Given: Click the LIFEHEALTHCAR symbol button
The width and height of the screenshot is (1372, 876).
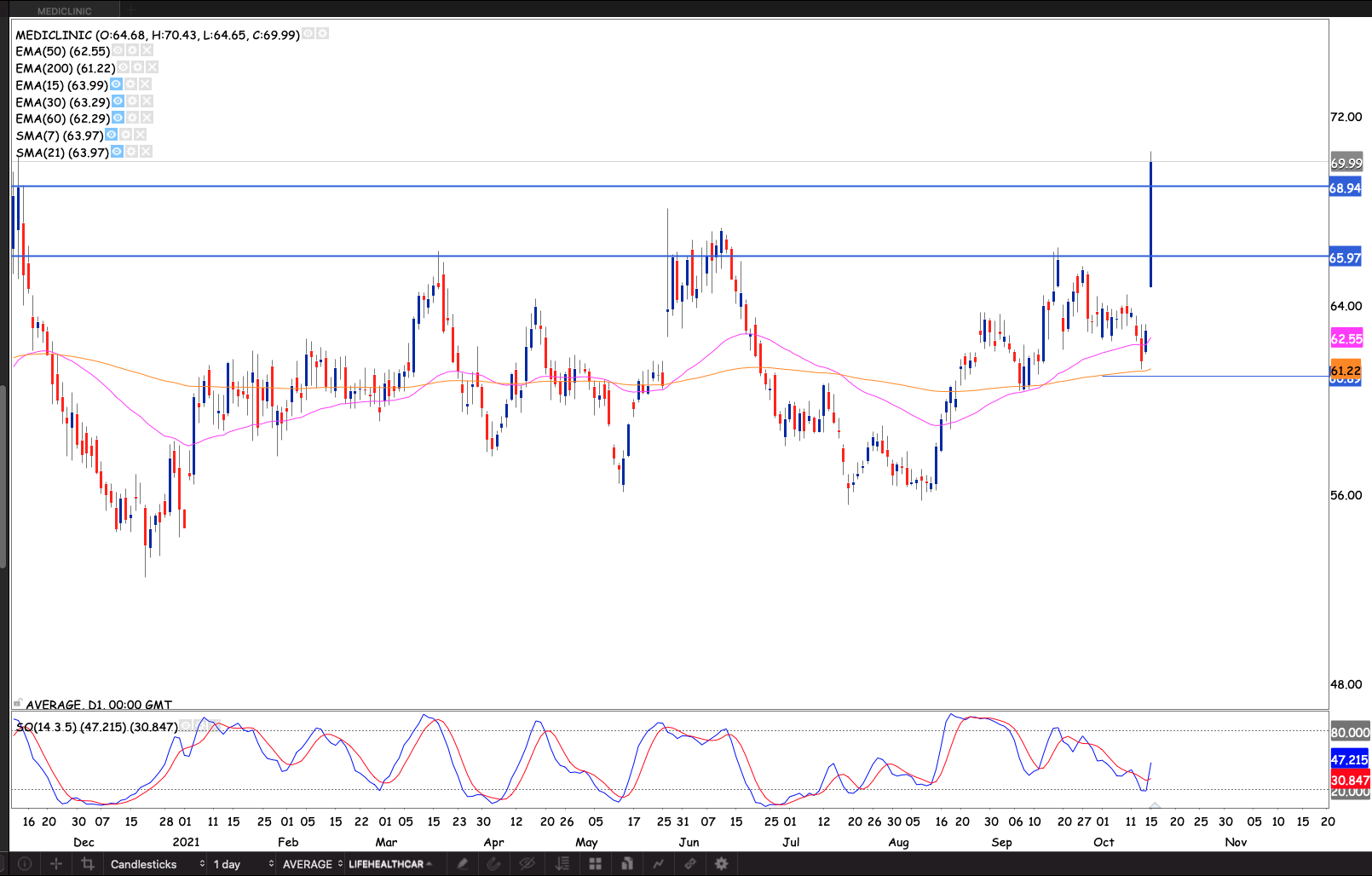Looking at the screenshot, I should pyautogui.click(x=389, y=864).
